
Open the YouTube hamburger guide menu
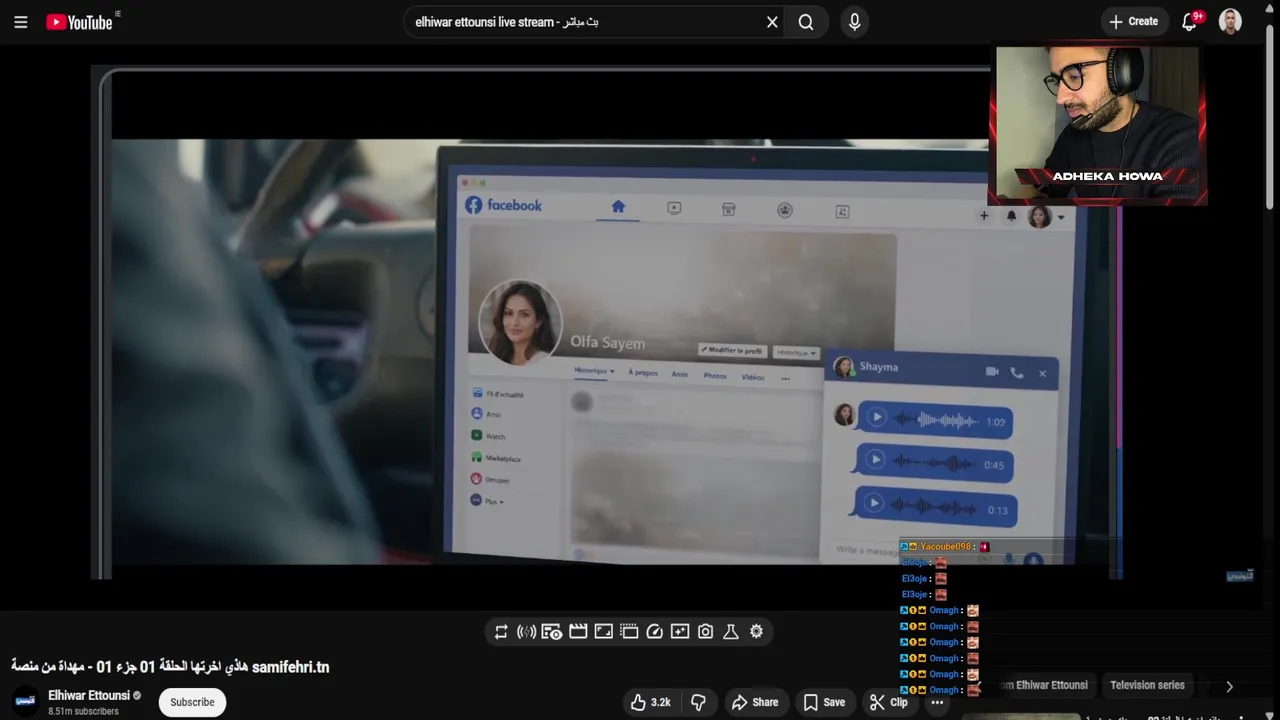point(20,22)
